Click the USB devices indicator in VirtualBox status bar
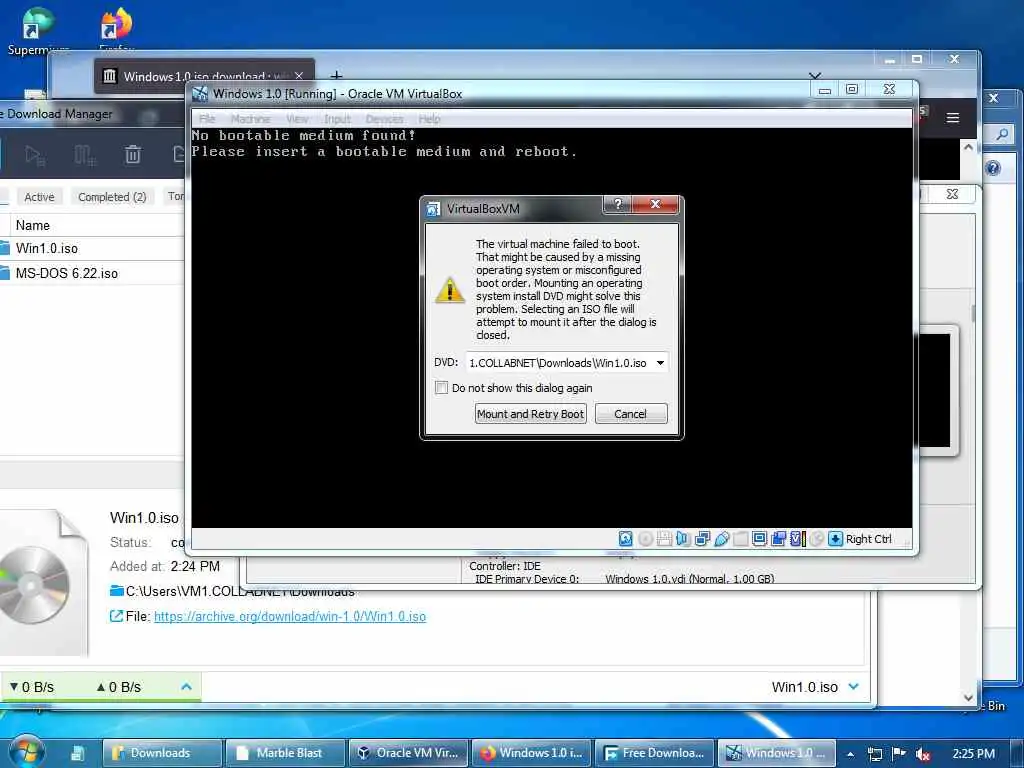Viewport: 1024px width, 768px height. click(722, 539)
